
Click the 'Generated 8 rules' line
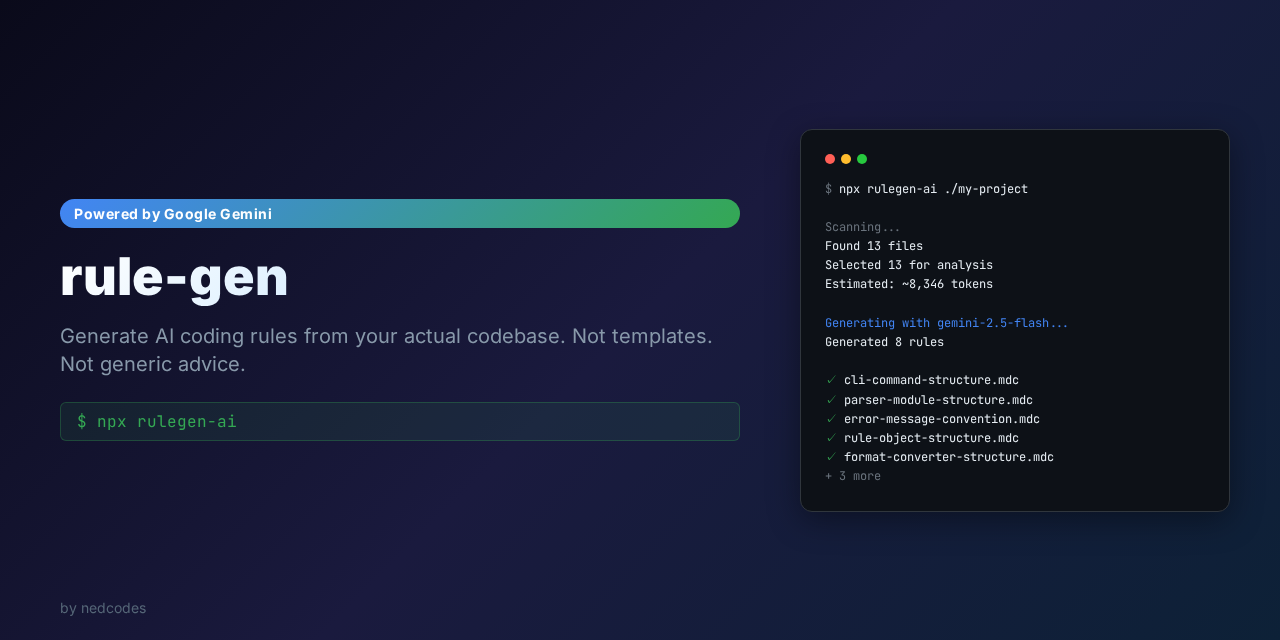click(x=884, y=342)
